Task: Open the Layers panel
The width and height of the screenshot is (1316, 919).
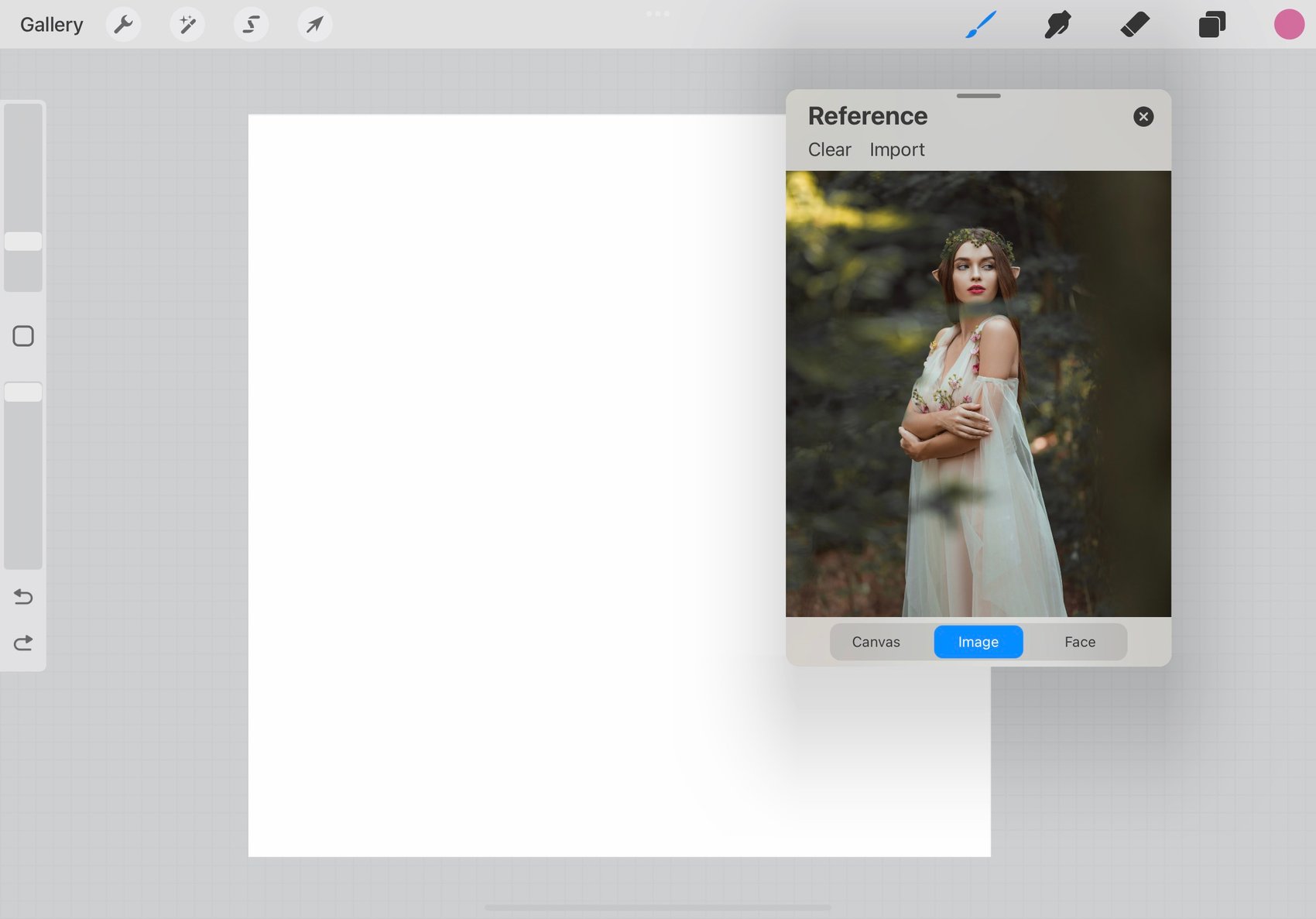Action: click(1211, 25)
